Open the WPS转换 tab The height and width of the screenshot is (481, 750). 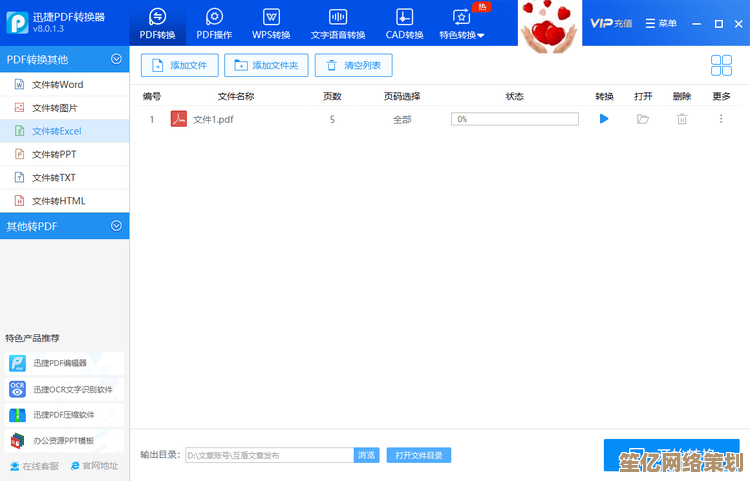click(271, 23)
